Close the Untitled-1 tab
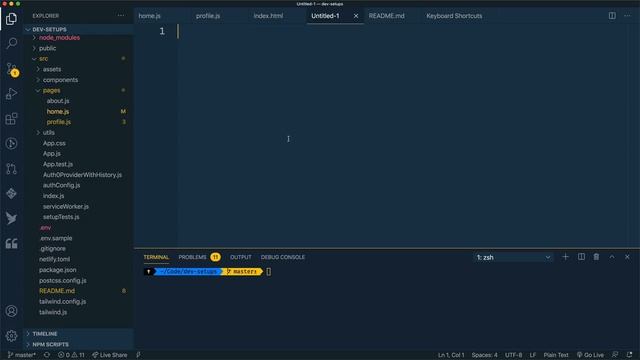Viewport: 640px width, 360px height. [356, 16]
